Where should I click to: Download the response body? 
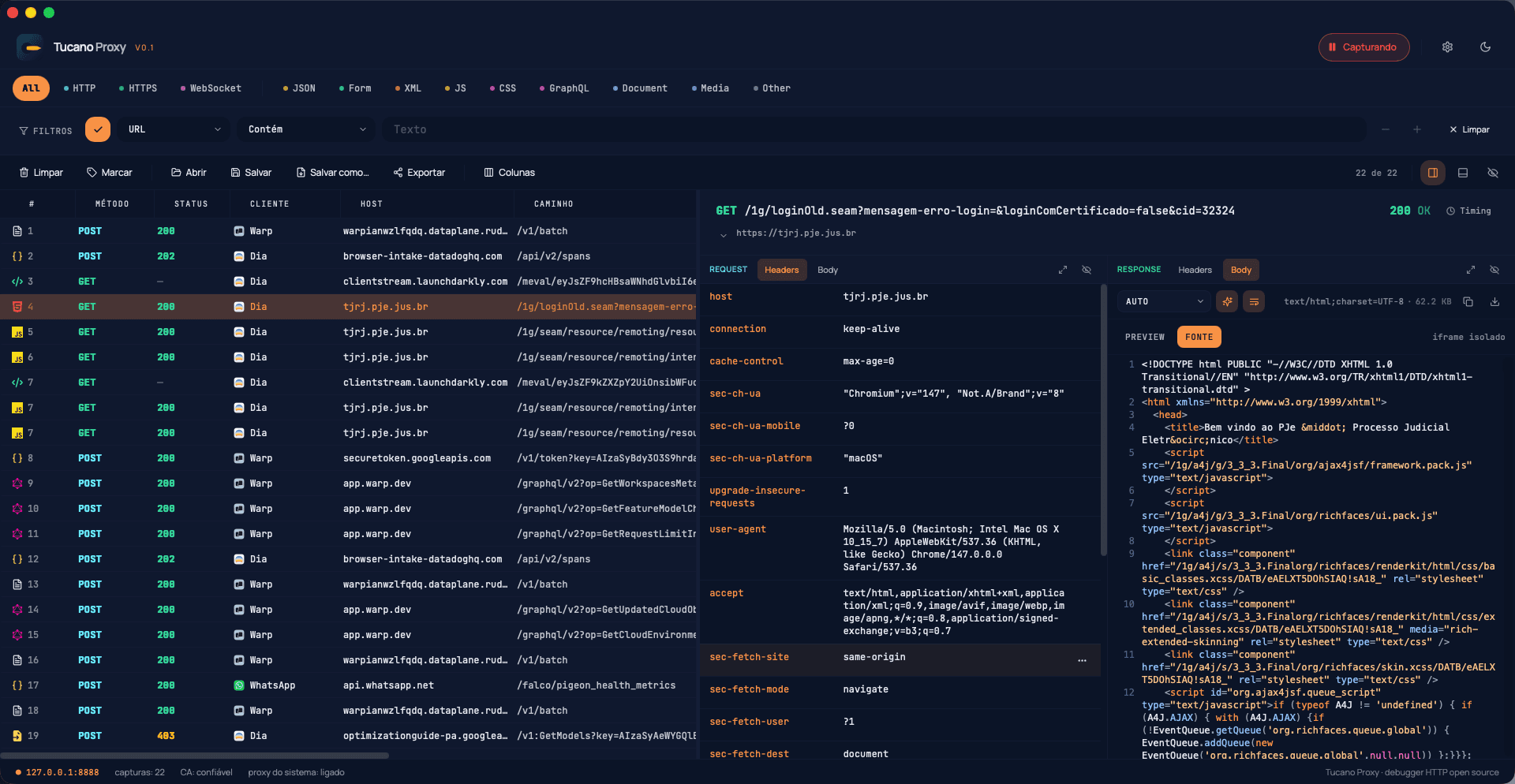[1494, 301]
